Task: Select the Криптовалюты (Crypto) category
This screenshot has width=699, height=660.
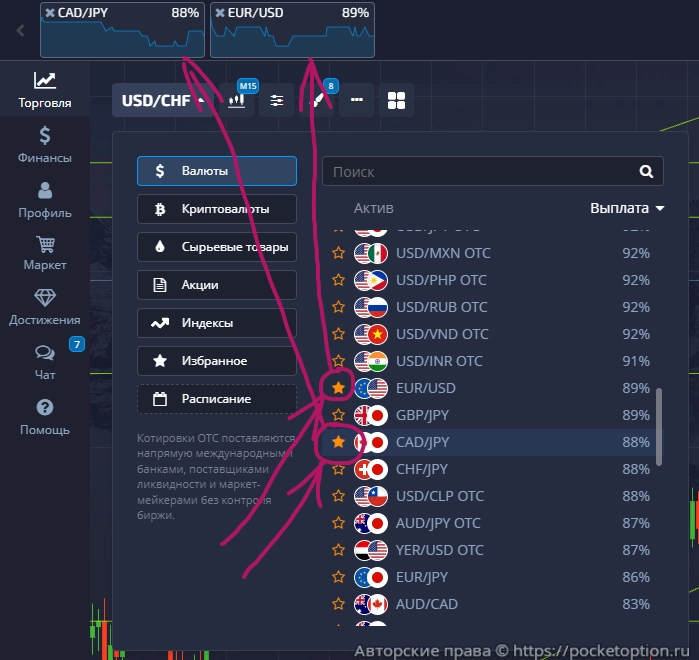Action: (x=217, y=209)
